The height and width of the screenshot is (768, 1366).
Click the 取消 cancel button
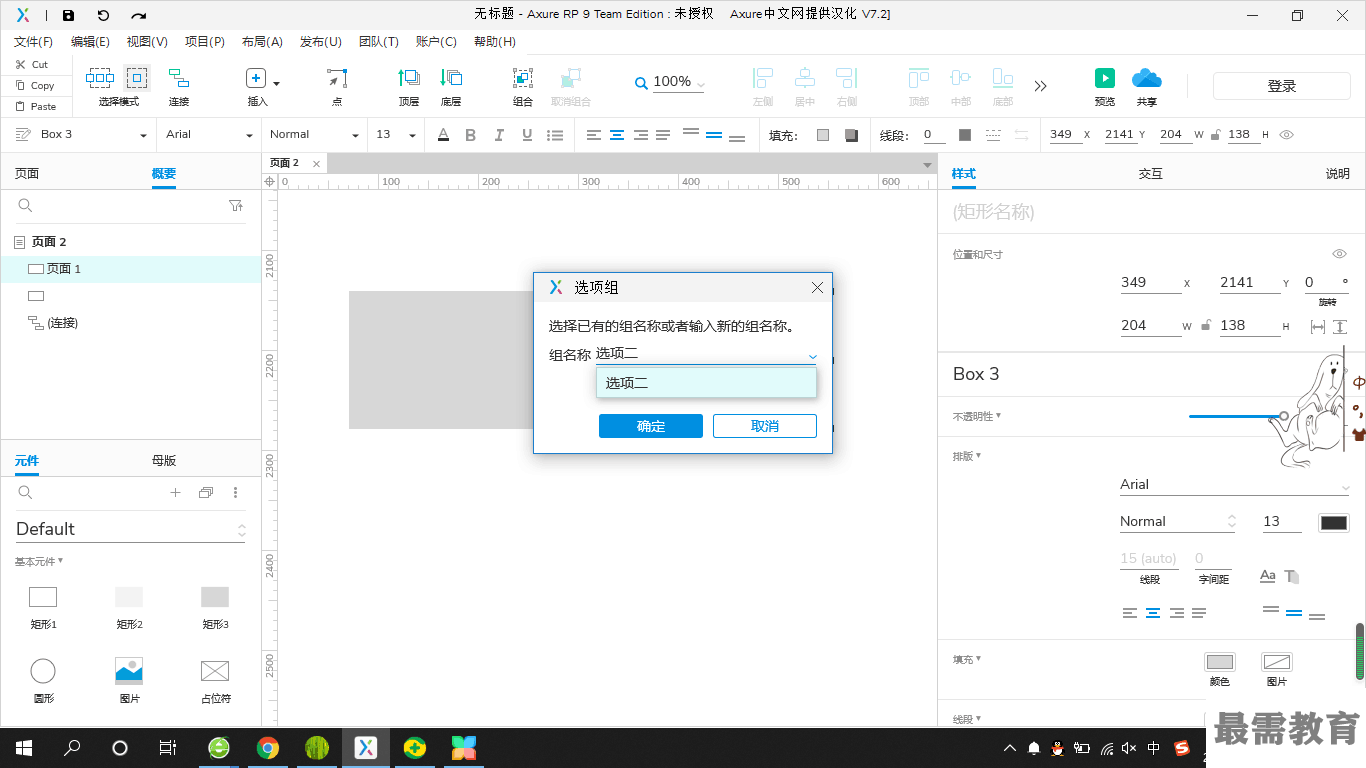765,426
